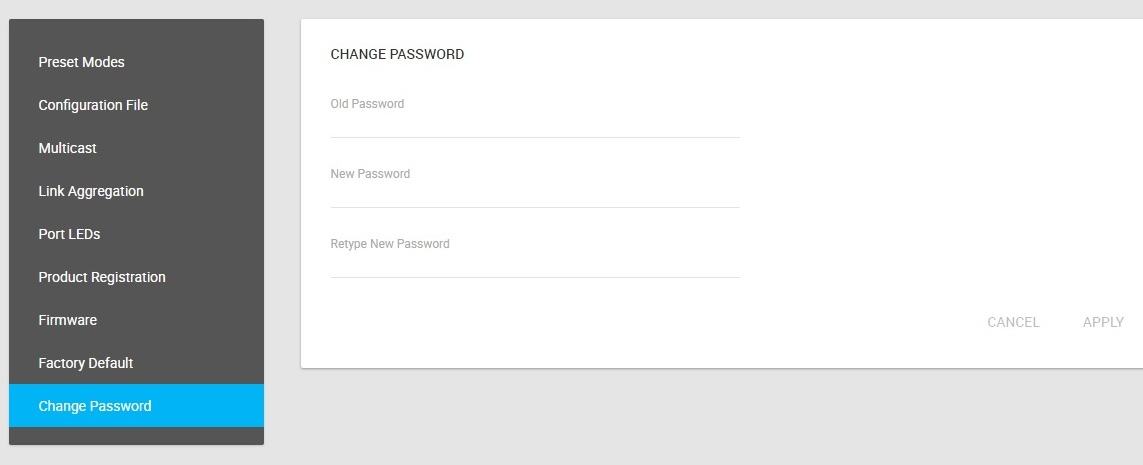Click the CHANGE PASSWORD panel heading

tap(397, 54)
